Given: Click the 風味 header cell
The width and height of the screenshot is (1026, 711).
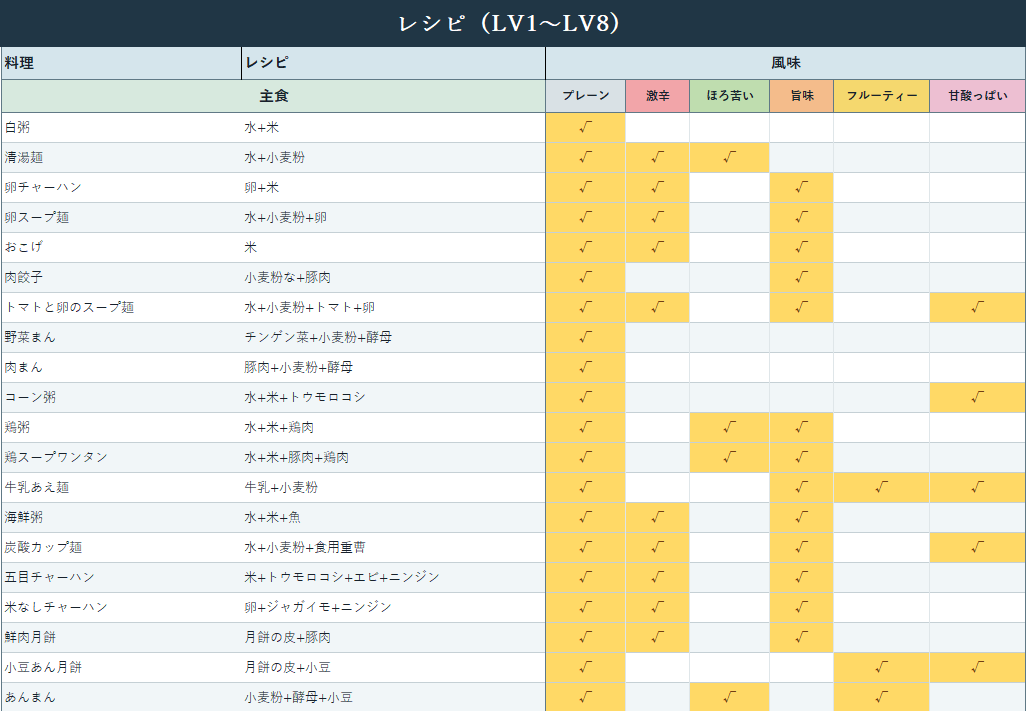Looking at the screenshot, I should tap(785, 63).
